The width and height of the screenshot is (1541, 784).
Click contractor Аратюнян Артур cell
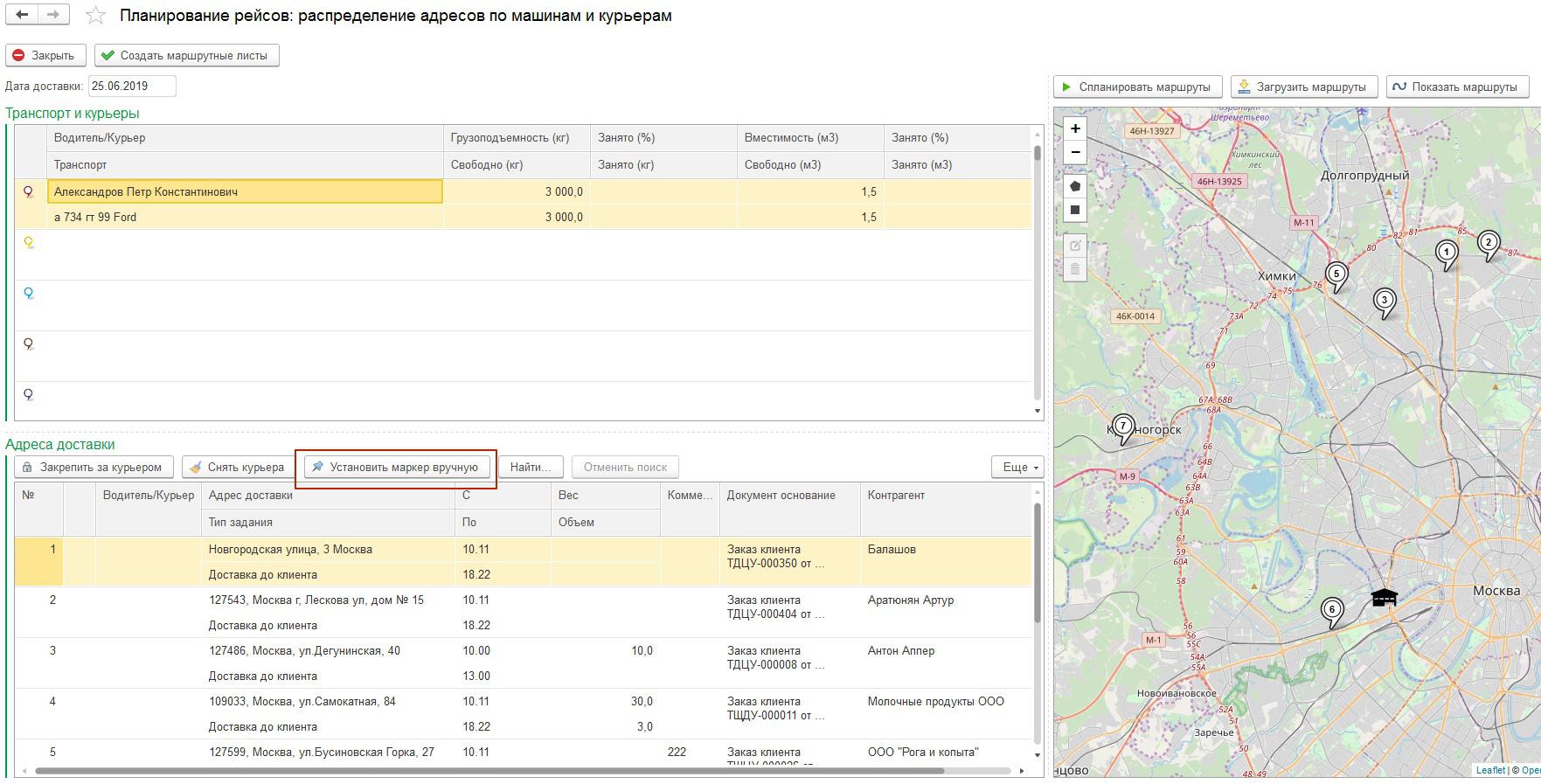[946, 612]
